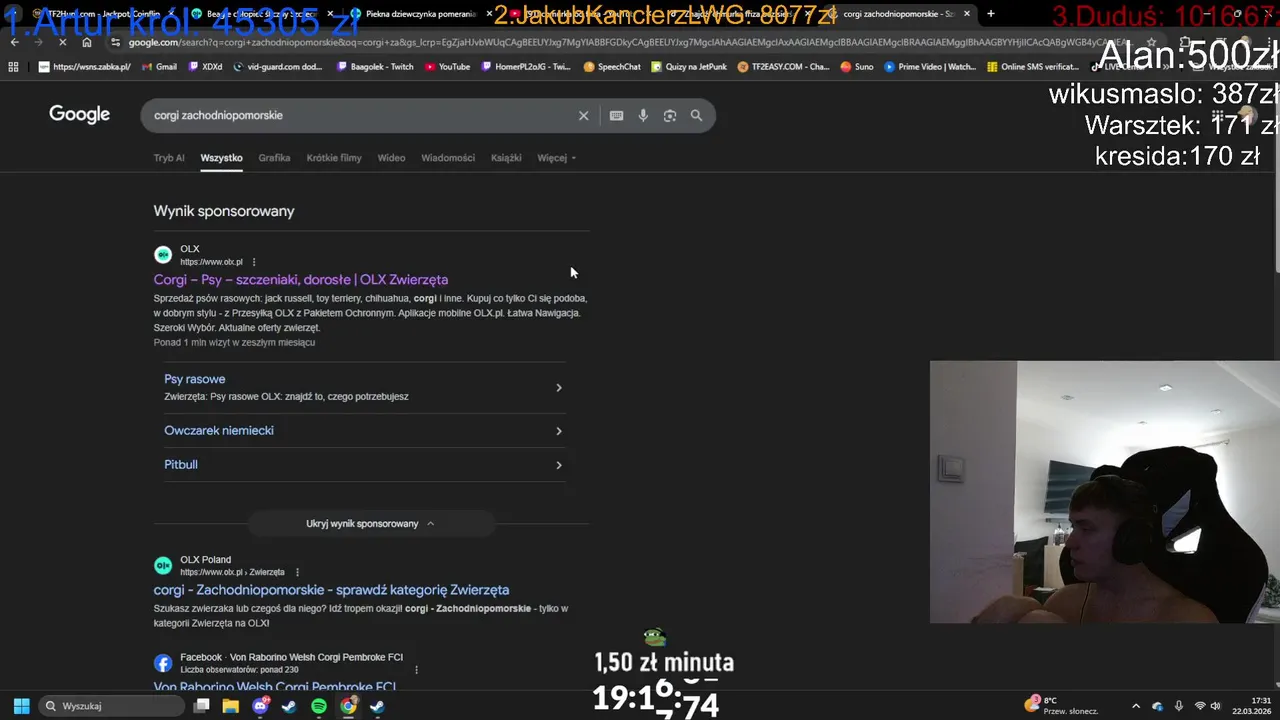The image size is (1280, 720).
Task: Switch to the Tryb AI tab
Action: [x=169, y=158]
